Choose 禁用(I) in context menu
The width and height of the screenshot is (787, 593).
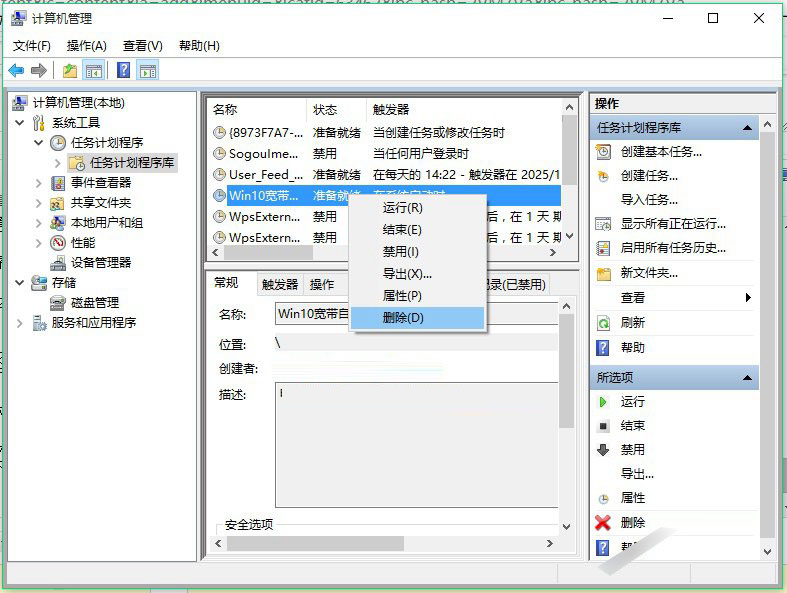(418, 252)
